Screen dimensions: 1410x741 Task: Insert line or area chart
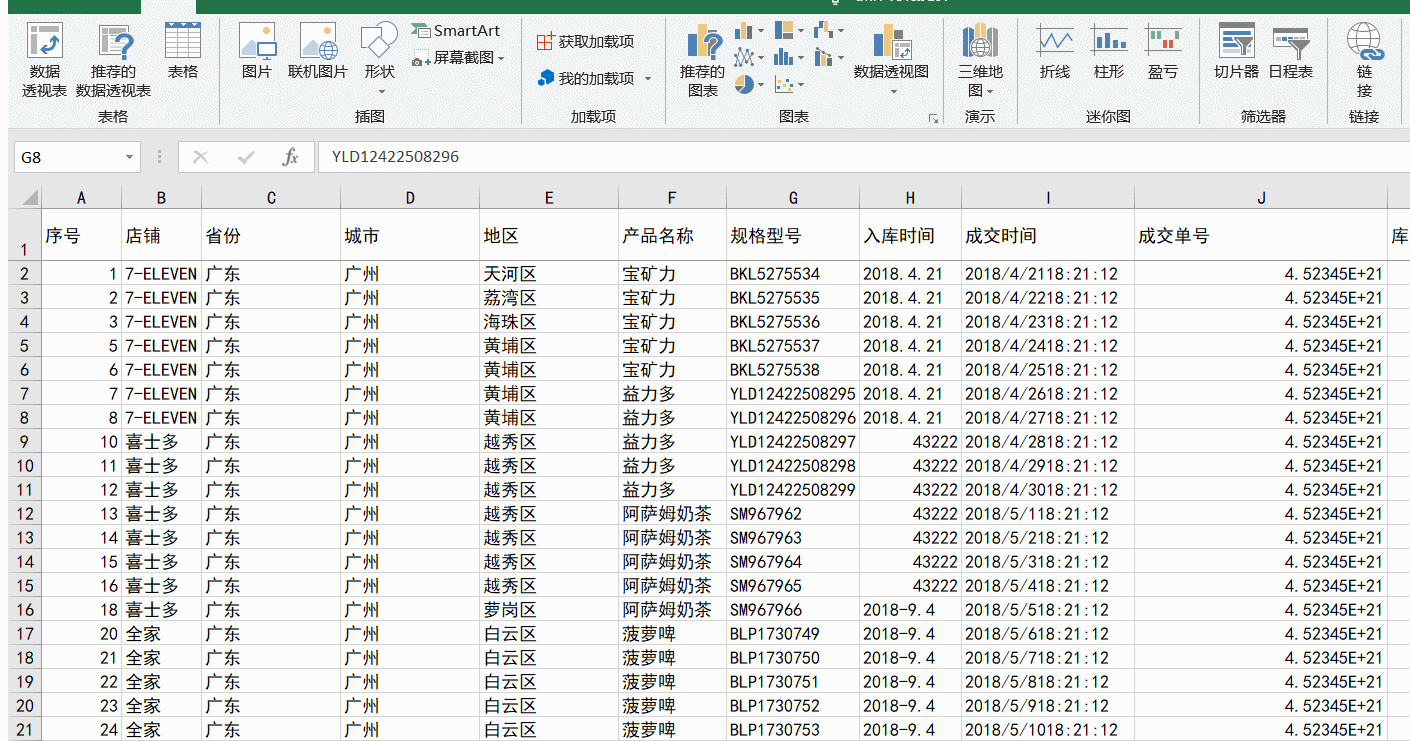[748, 57]
